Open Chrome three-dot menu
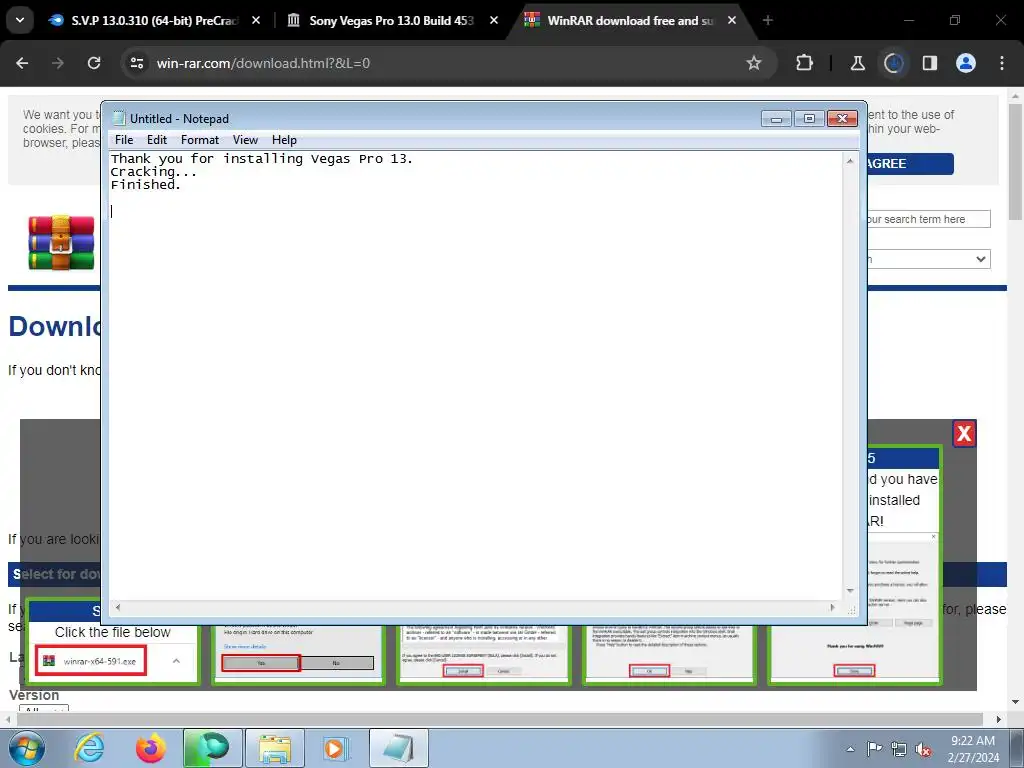 pyautogui.click(x=1002, y=63)
